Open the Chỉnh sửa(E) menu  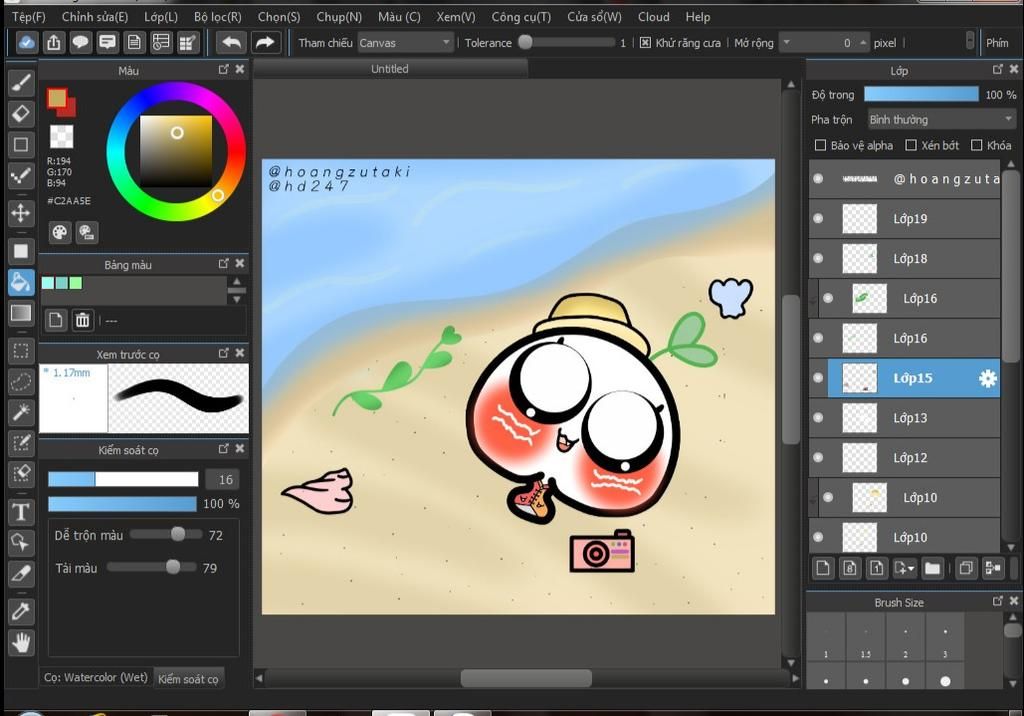click(x=95, y=17)
